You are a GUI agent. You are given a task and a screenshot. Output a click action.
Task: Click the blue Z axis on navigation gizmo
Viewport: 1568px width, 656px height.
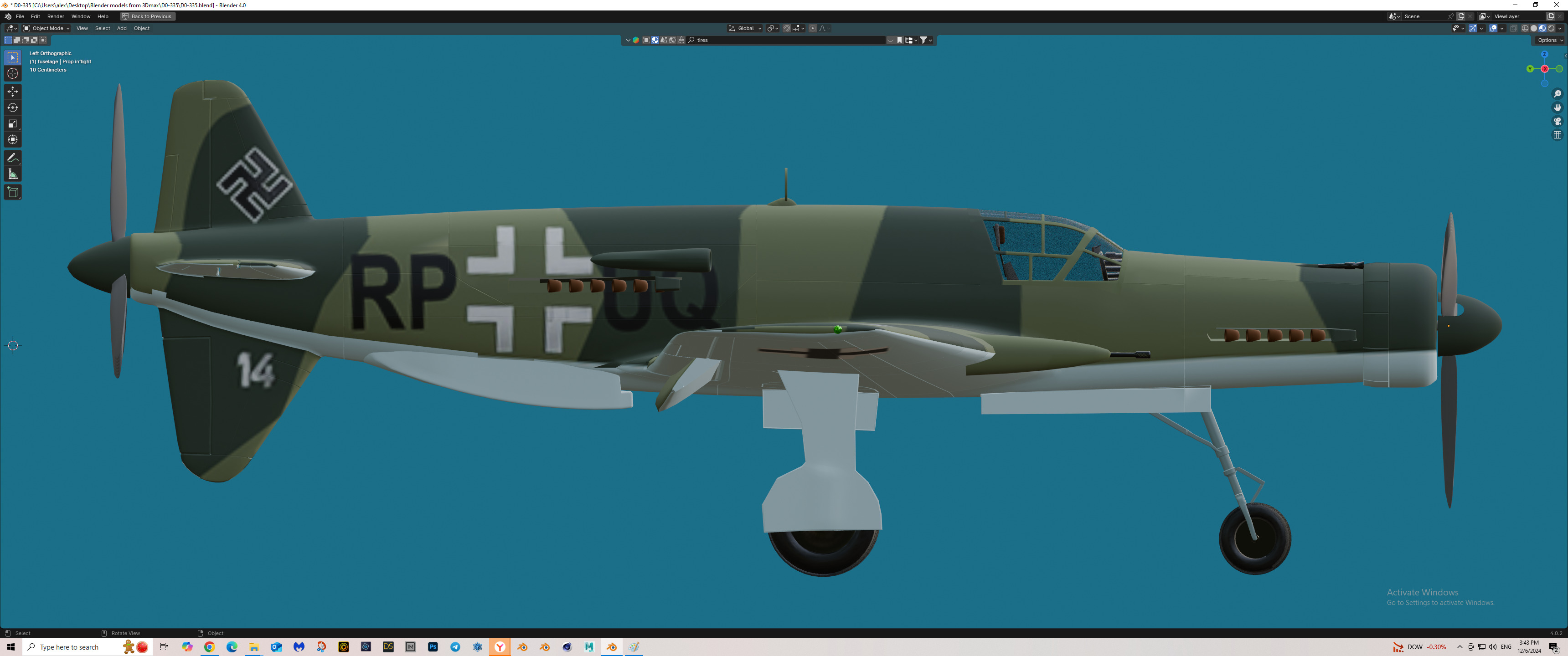coord(1544,54)
